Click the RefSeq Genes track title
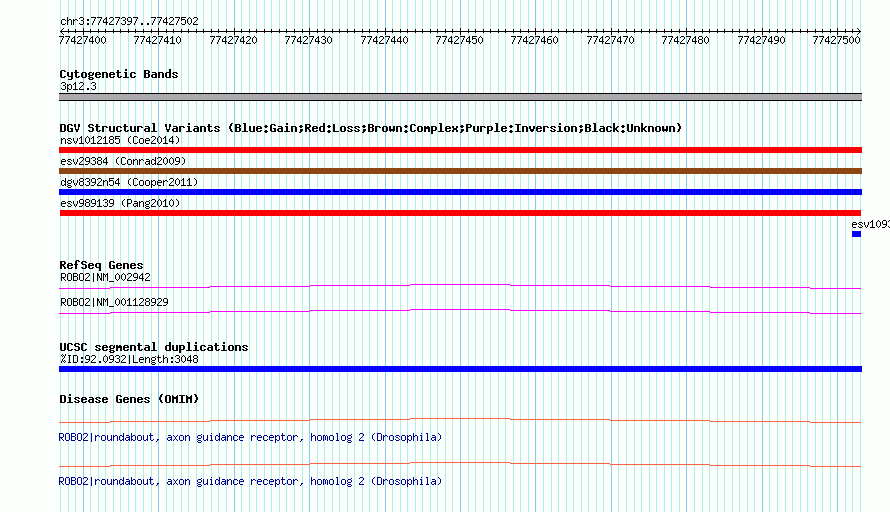Viewport: 890px width, 512px height. pos(101,265)
